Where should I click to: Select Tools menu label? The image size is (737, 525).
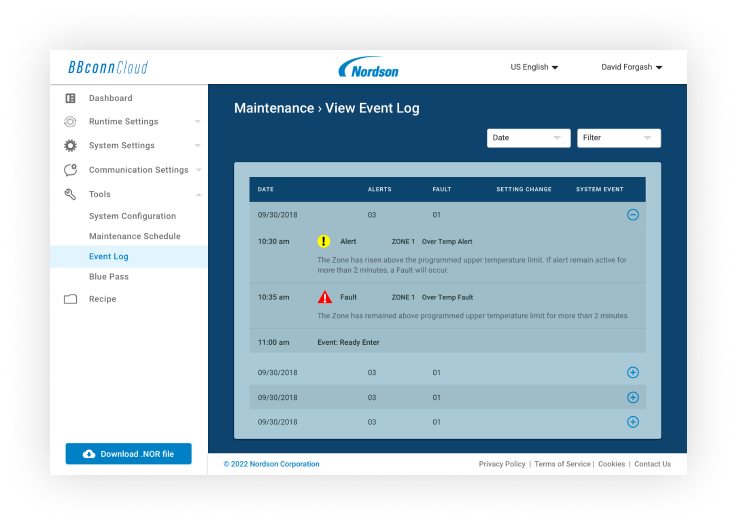pos(100,194)
